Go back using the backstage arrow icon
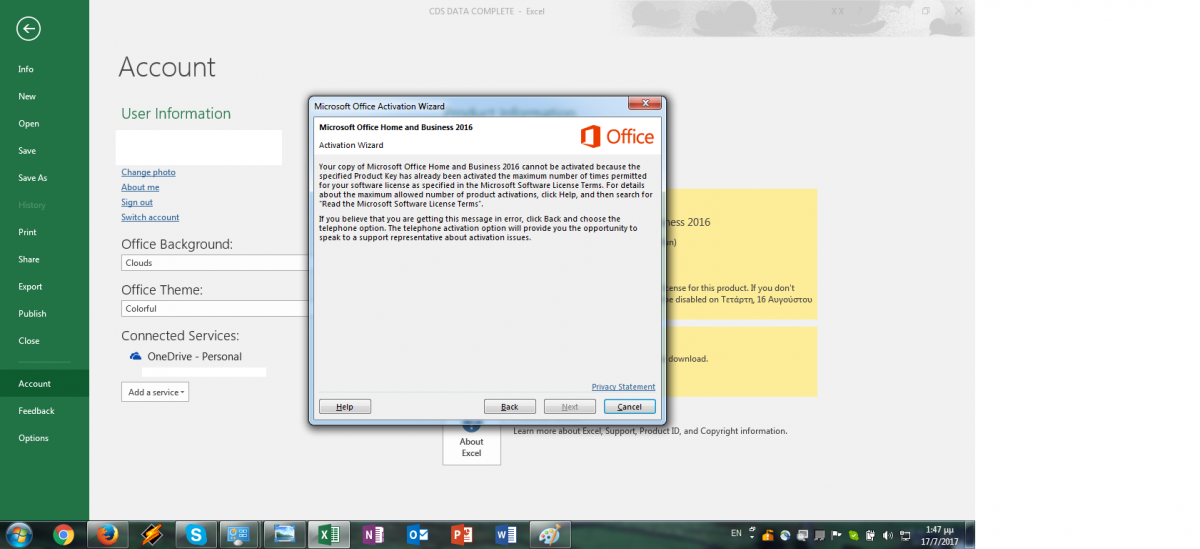 pyautogui.click(x=28, y=29)
